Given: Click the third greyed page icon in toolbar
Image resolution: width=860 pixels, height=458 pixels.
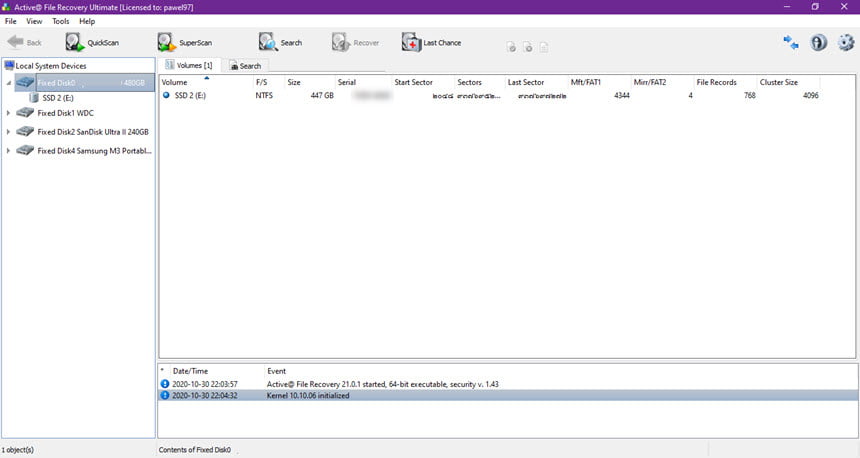Looking at the screenshot, I should pos(544,47).
